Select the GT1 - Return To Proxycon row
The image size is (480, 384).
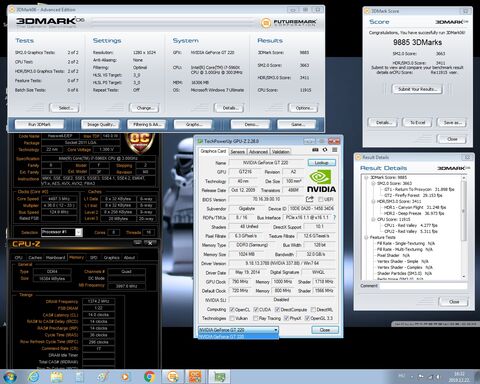tap(419, 189)
